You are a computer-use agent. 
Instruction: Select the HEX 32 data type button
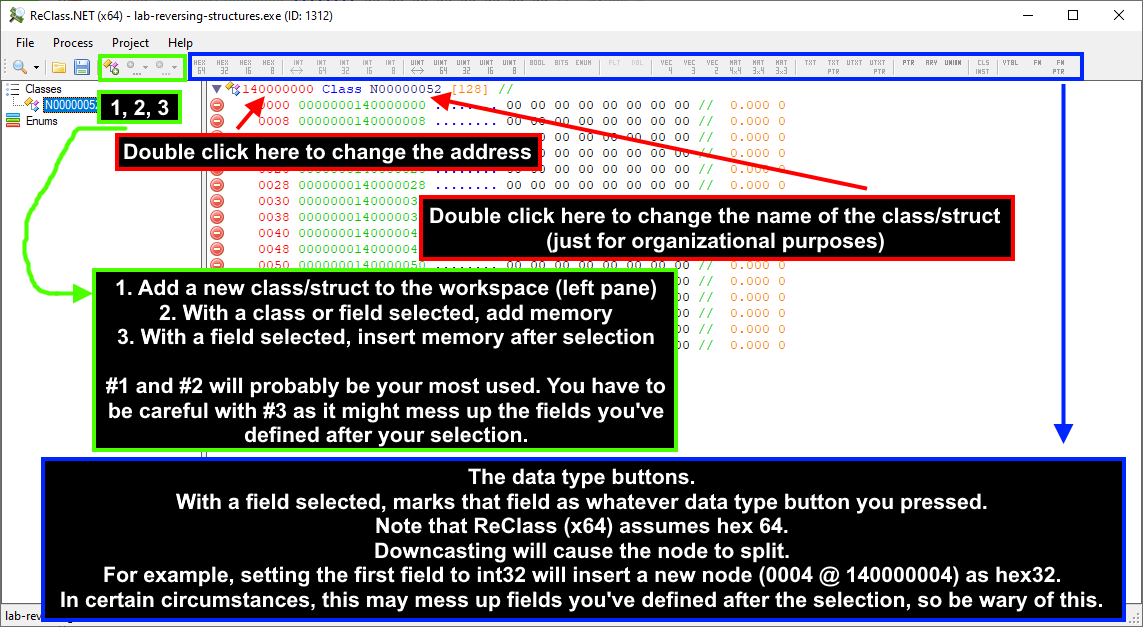click(x=222, y=67)
